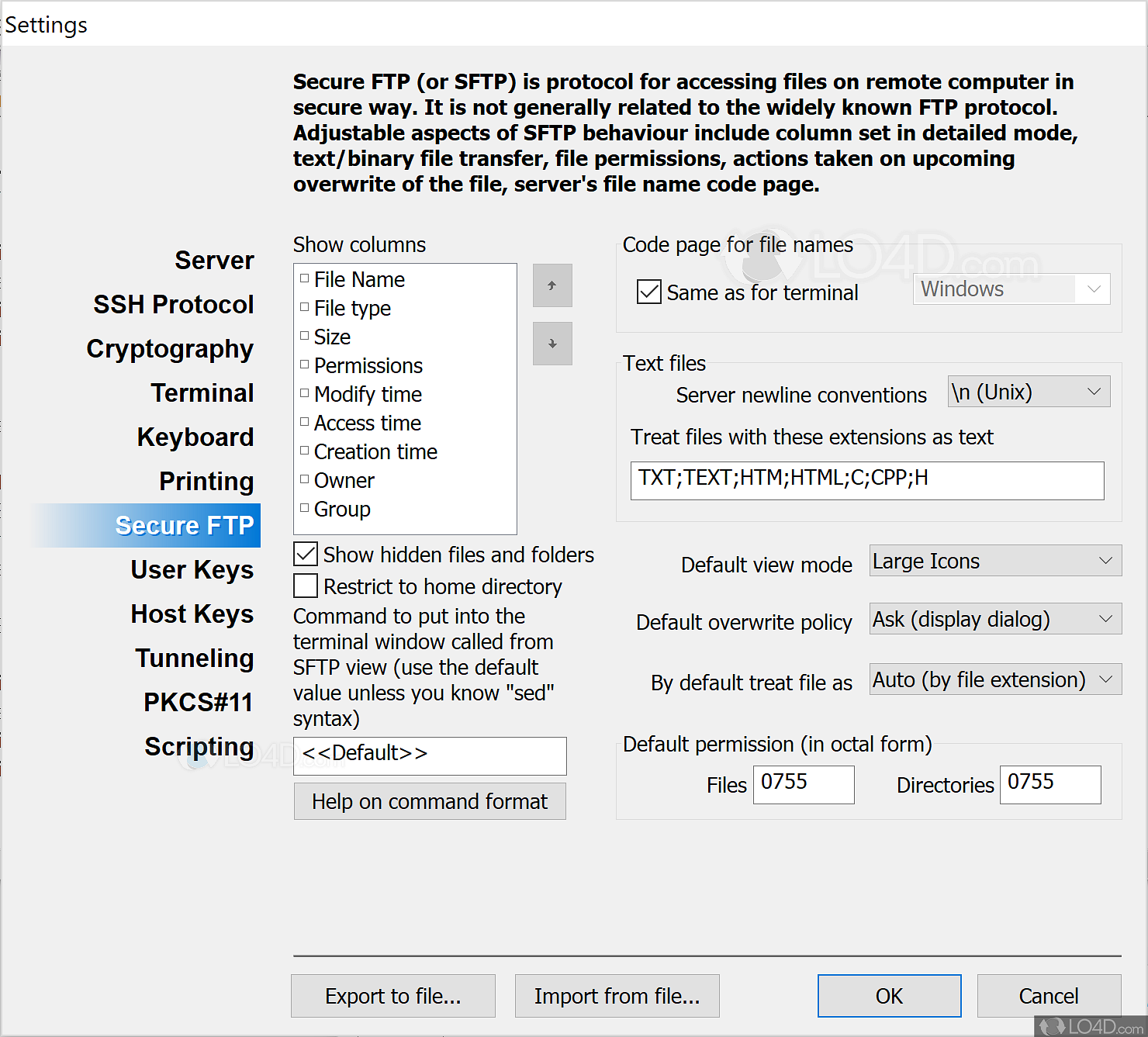Screen dimensions: 1148x1037
Task: Enable "Restrict to home directory"
Action: pyautogui.click(x=305, y=586)
